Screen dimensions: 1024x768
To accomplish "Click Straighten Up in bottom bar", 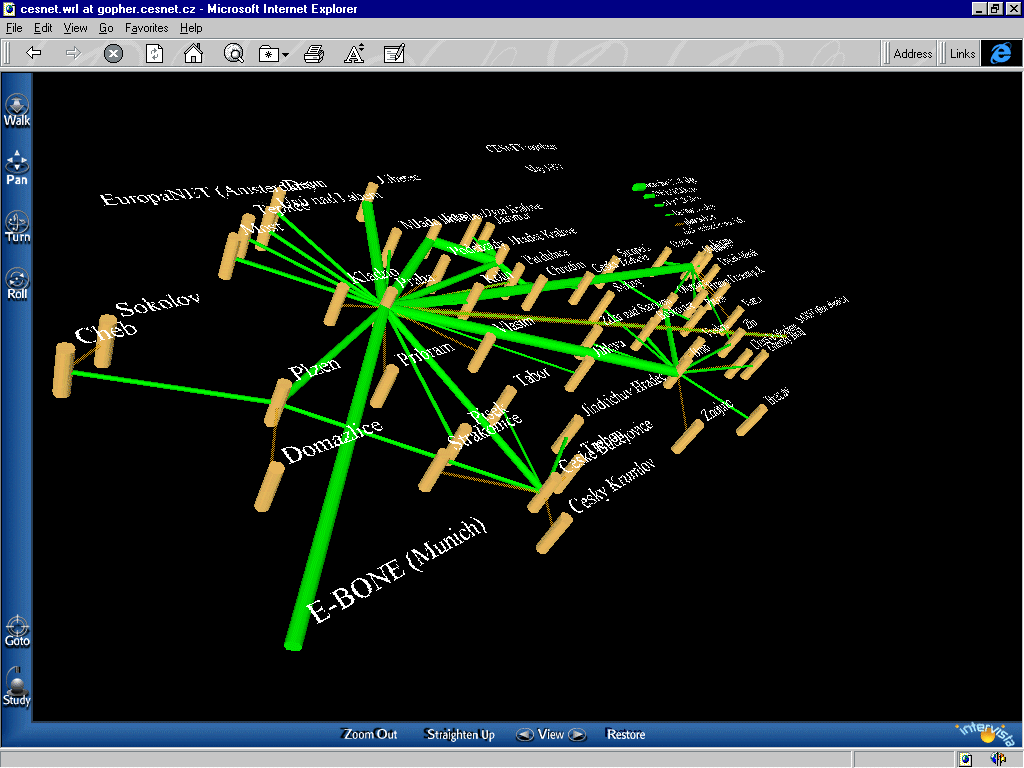I will pos(460,735).
